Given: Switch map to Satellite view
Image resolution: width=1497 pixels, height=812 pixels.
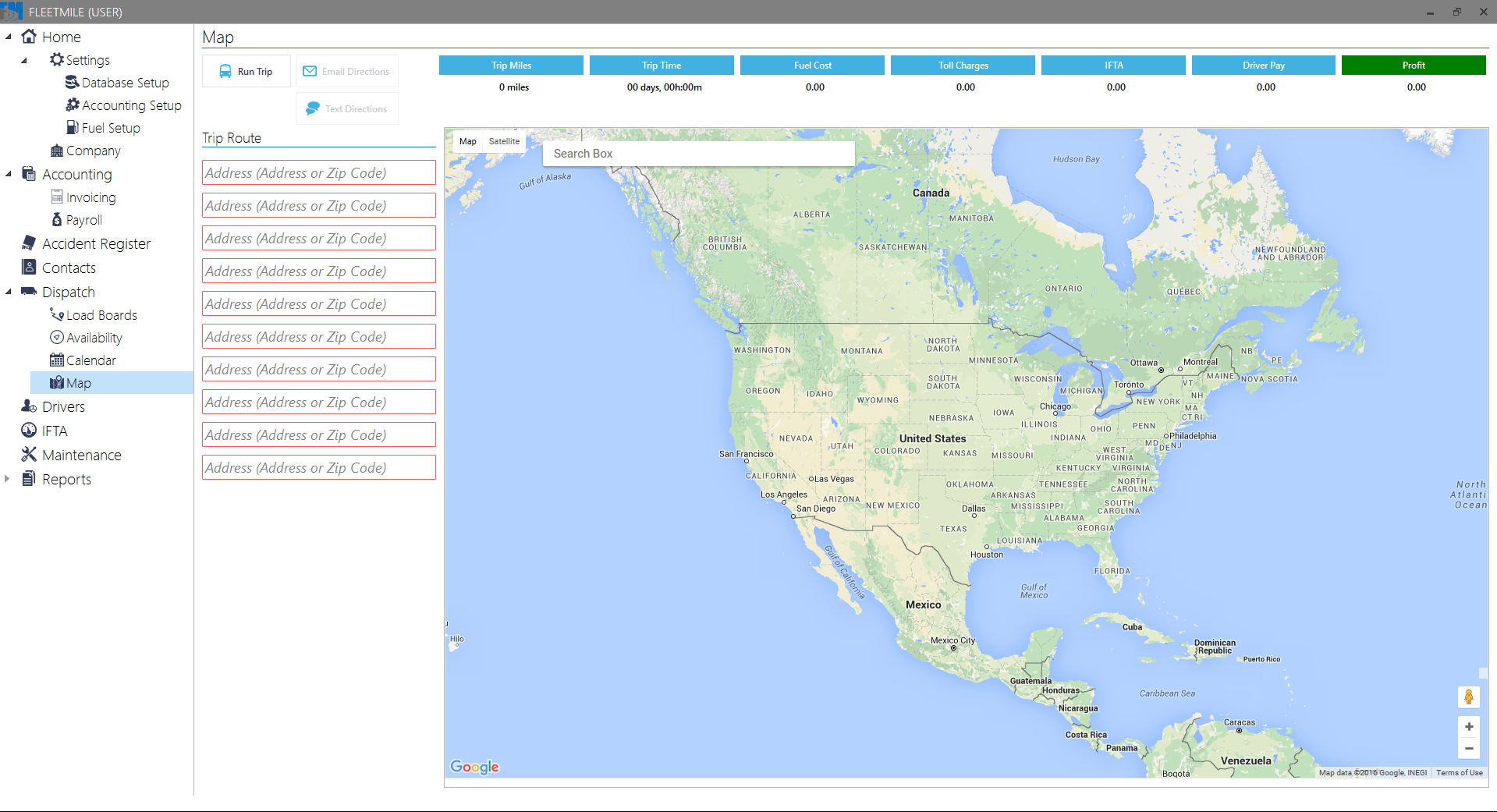Looking at the screenshot, I should click(x=504, y=141).
